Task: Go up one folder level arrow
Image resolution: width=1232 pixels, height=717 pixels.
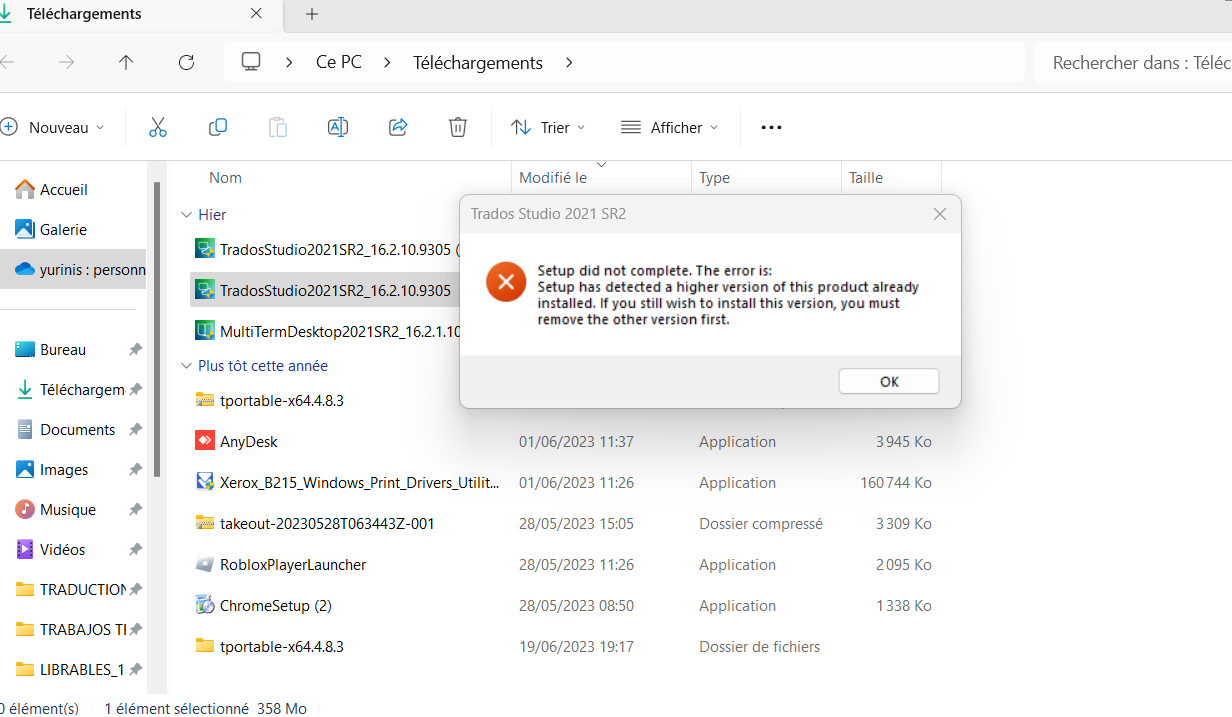Action: 126,62
